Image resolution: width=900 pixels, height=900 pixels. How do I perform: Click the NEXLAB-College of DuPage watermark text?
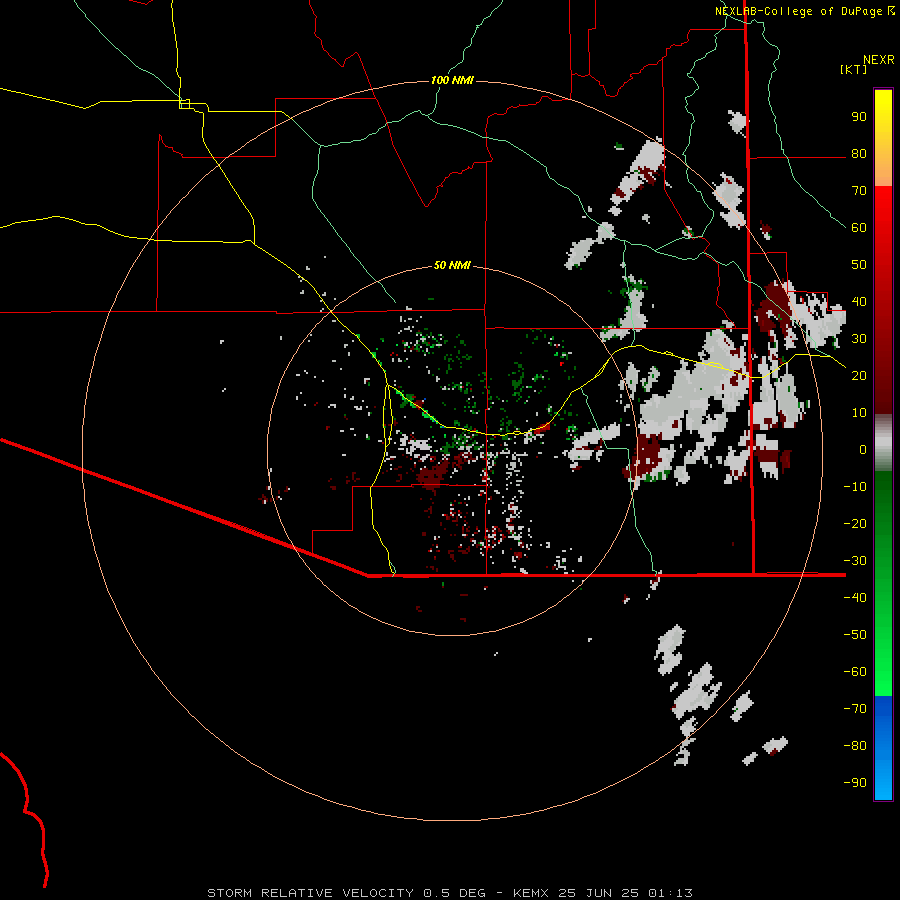pos(798,11)
